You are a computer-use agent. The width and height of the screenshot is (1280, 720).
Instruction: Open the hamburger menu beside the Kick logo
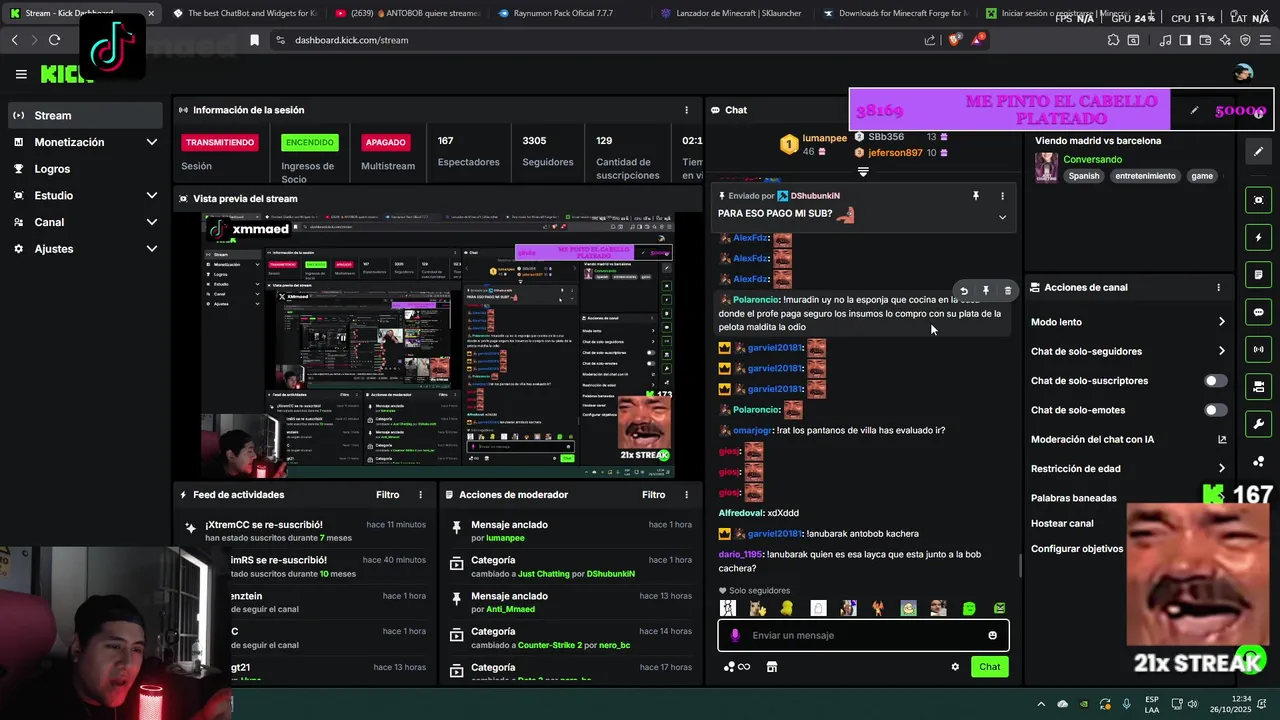point(21,74)
